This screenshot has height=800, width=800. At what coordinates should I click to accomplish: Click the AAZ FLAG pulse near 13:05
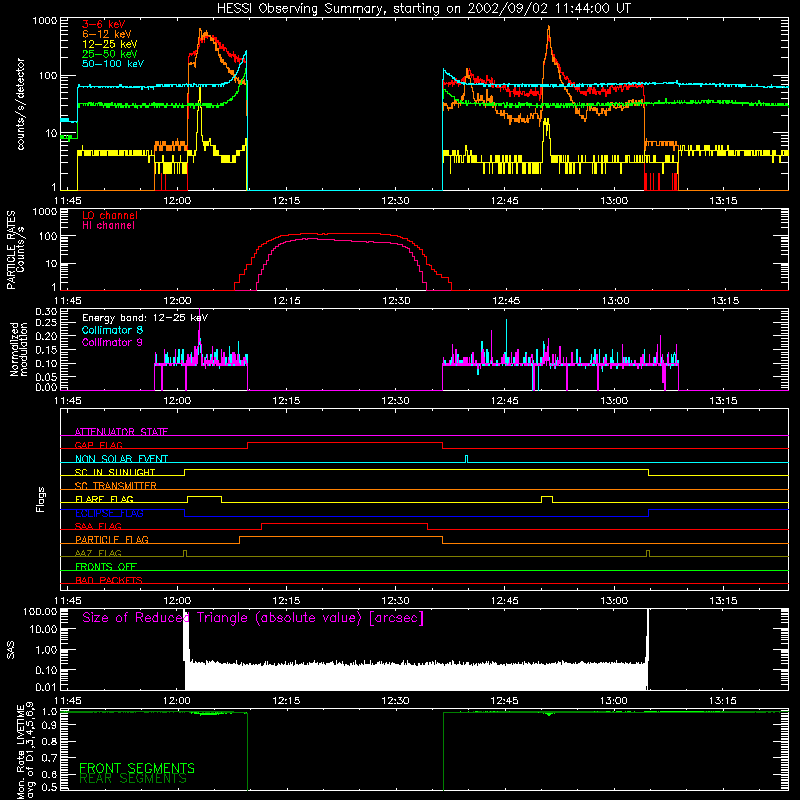(648, 553)
